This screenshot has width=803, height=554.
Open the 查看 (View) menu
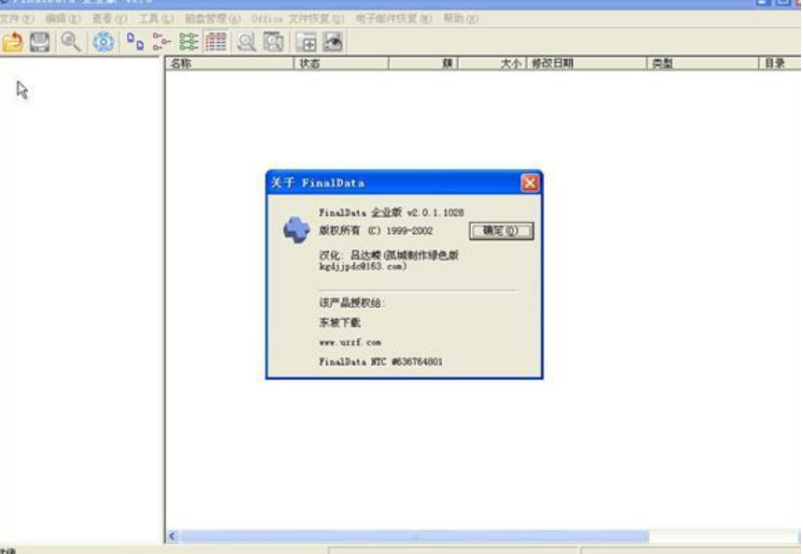click(109, 19)
